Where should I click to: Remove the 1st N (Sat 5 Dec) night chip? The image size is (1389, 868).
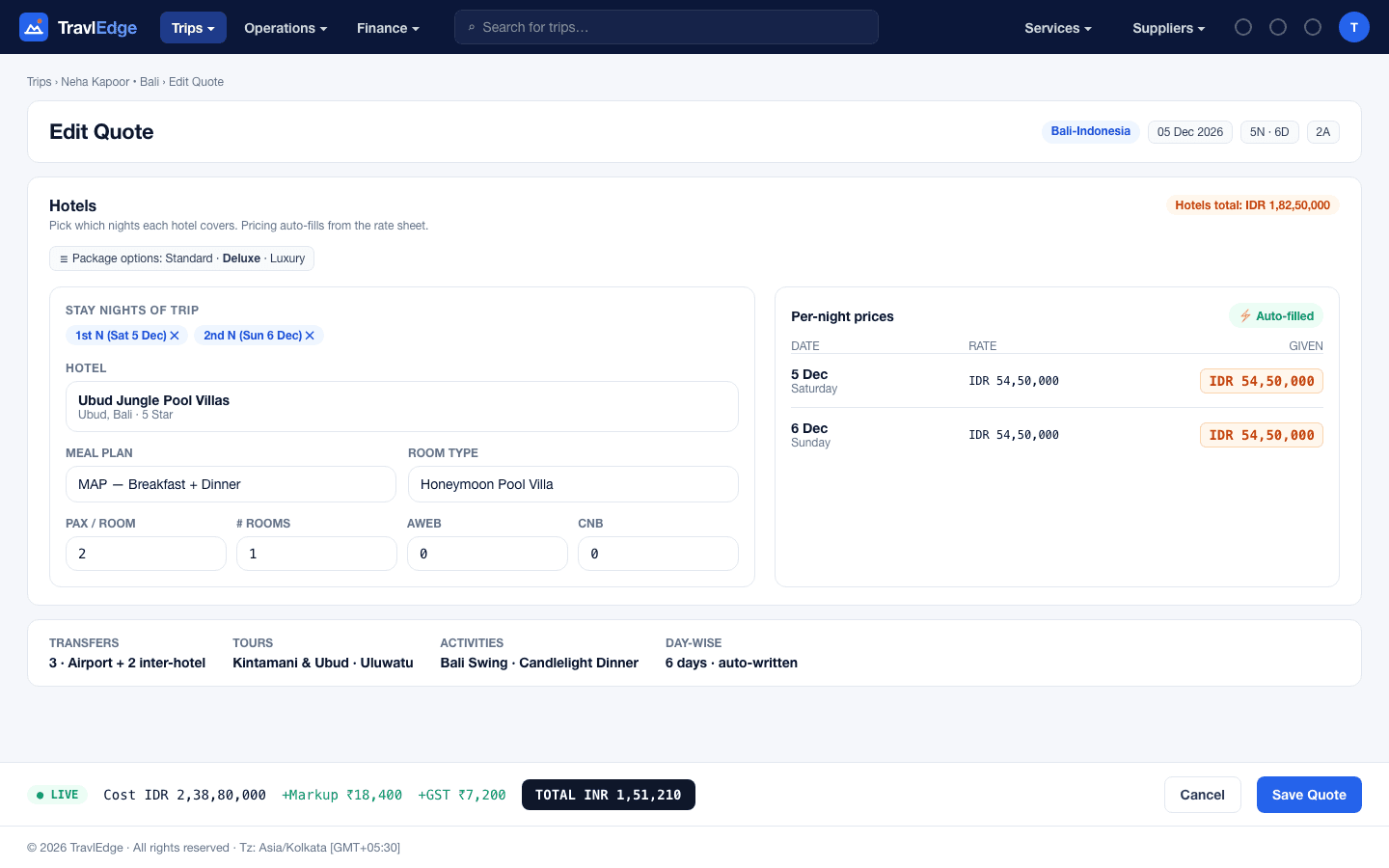[175, 336]
